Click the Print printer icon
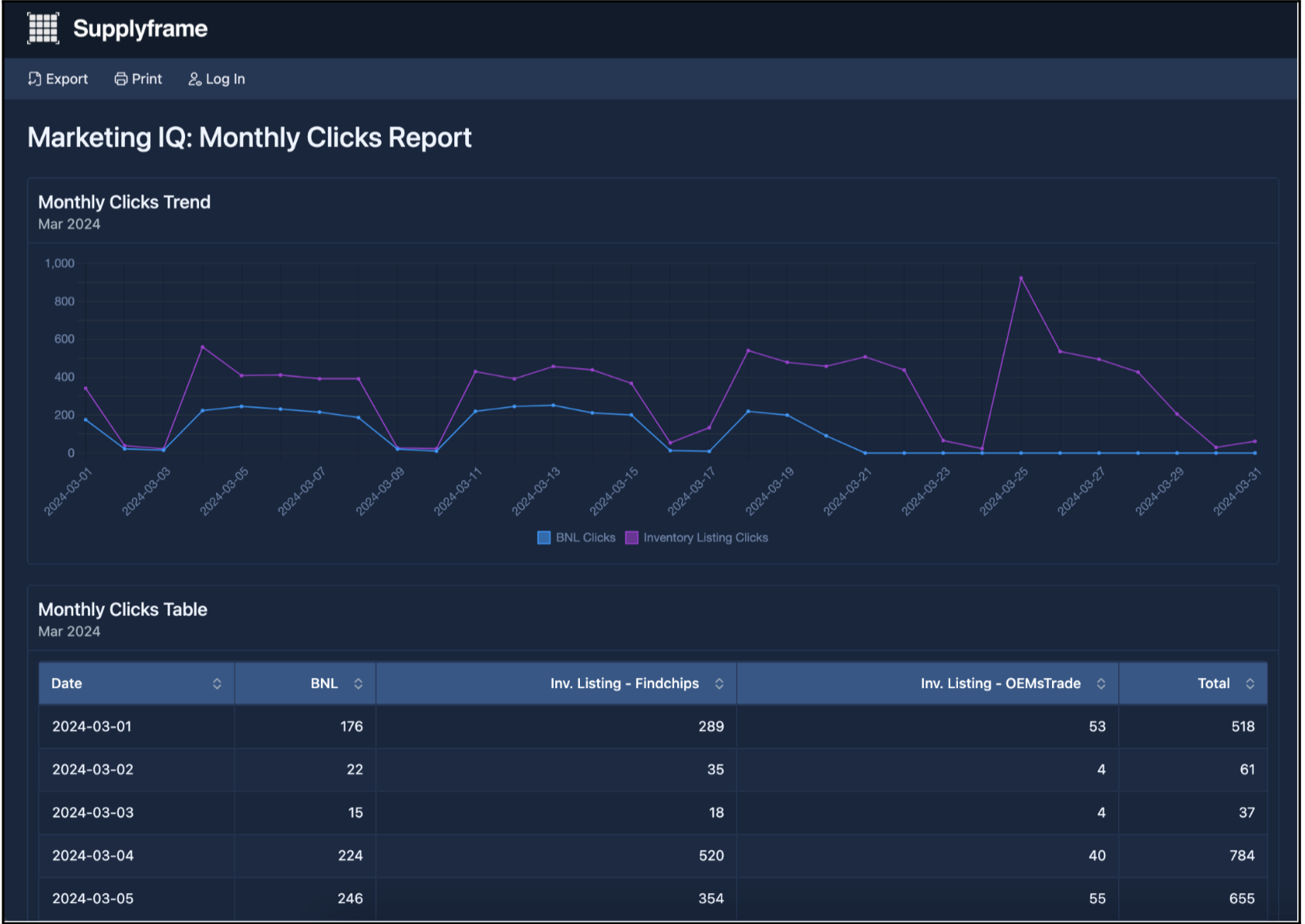 point(121,79)
